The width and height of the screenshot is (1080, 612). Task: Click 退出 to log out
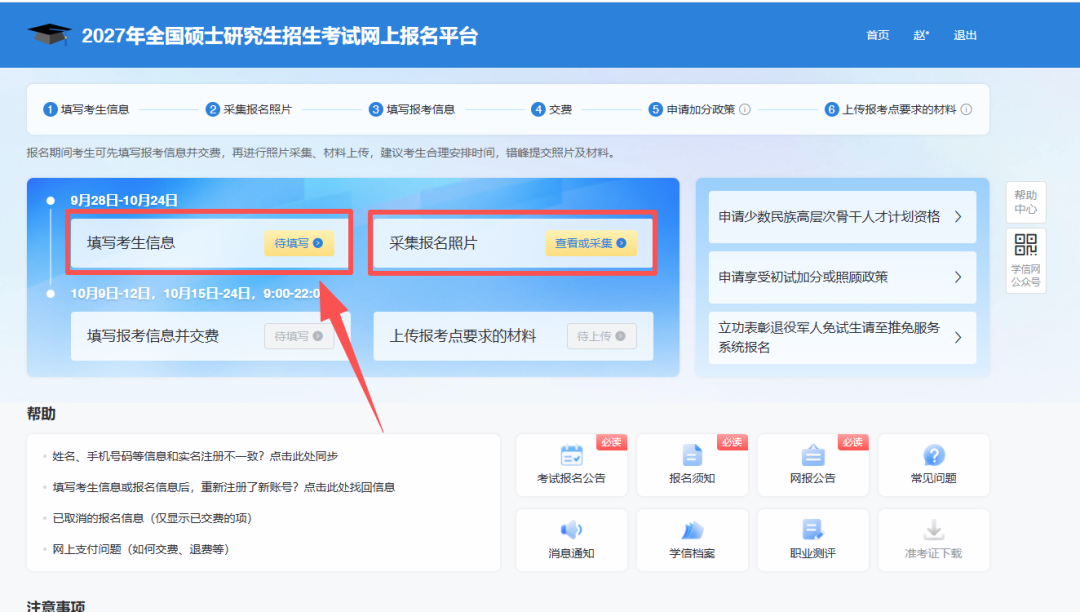[965, 35]
